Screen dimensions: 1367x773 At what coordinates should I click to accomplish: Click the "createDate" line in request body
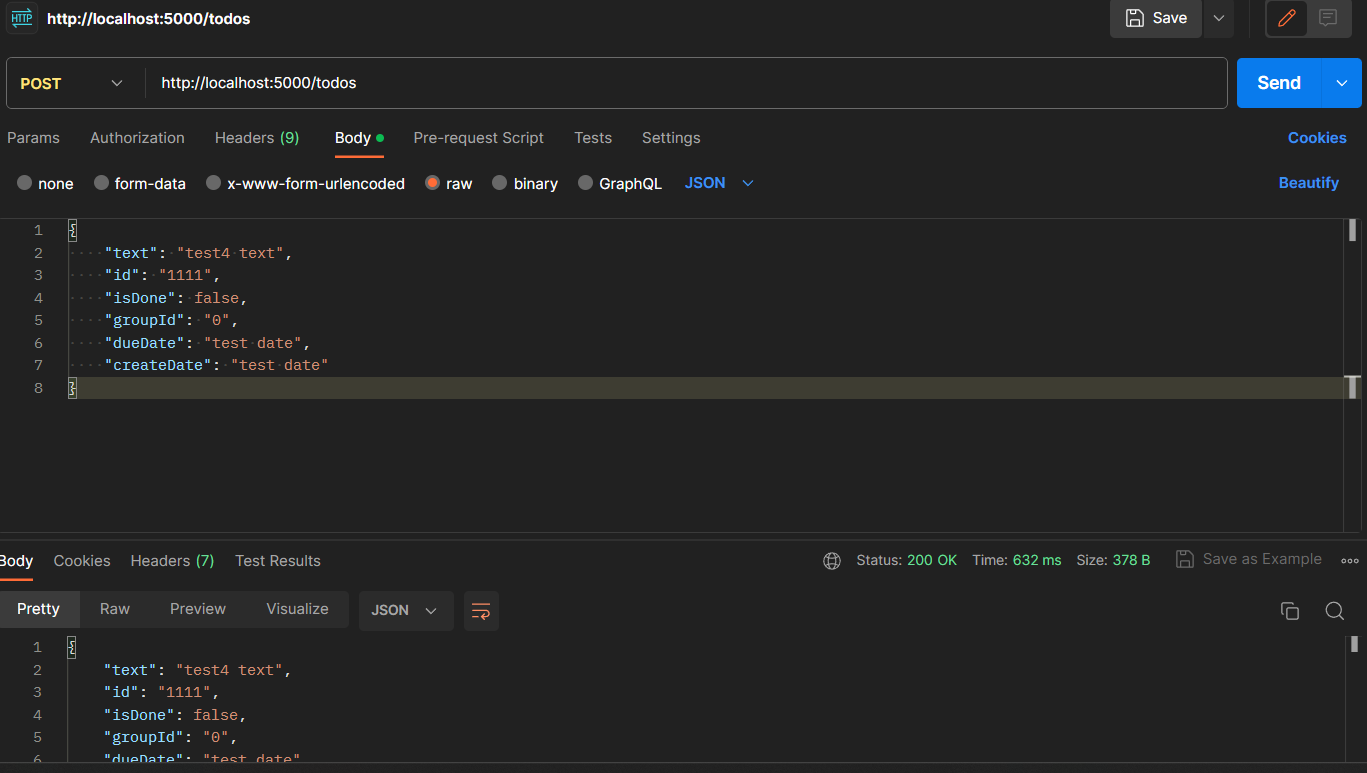pos(216,365)
